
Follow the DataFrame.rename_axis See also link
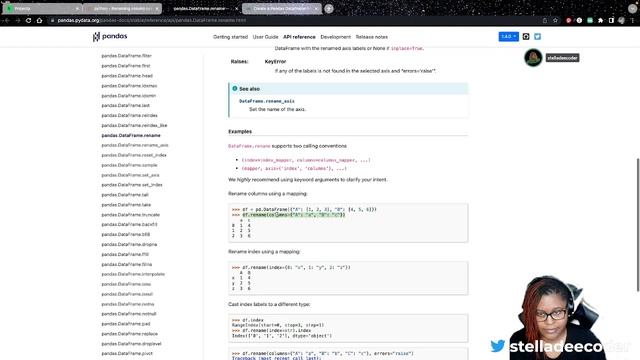[x=267, y=101]
